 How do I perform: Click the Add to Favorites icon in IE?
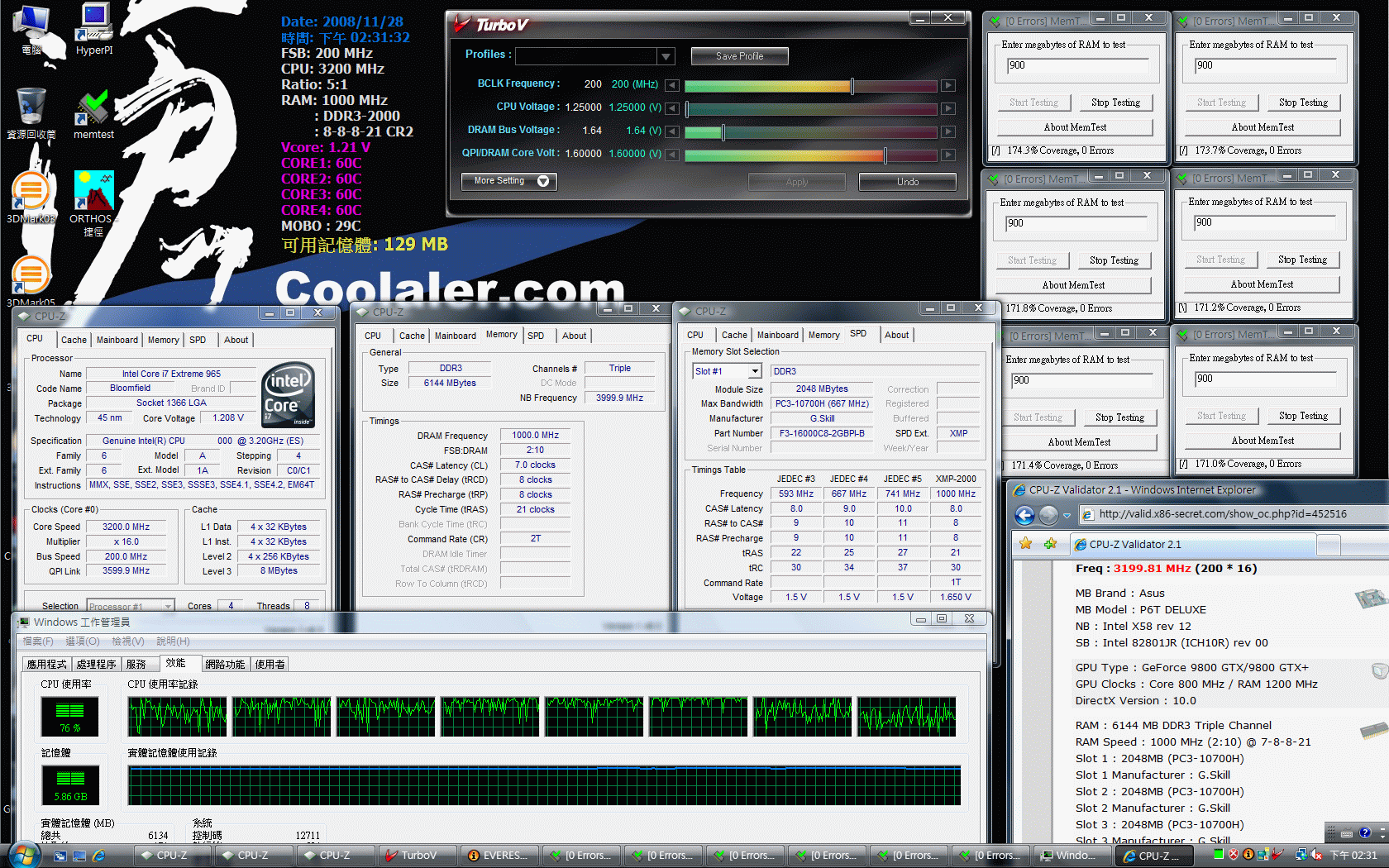[1050, 544]
